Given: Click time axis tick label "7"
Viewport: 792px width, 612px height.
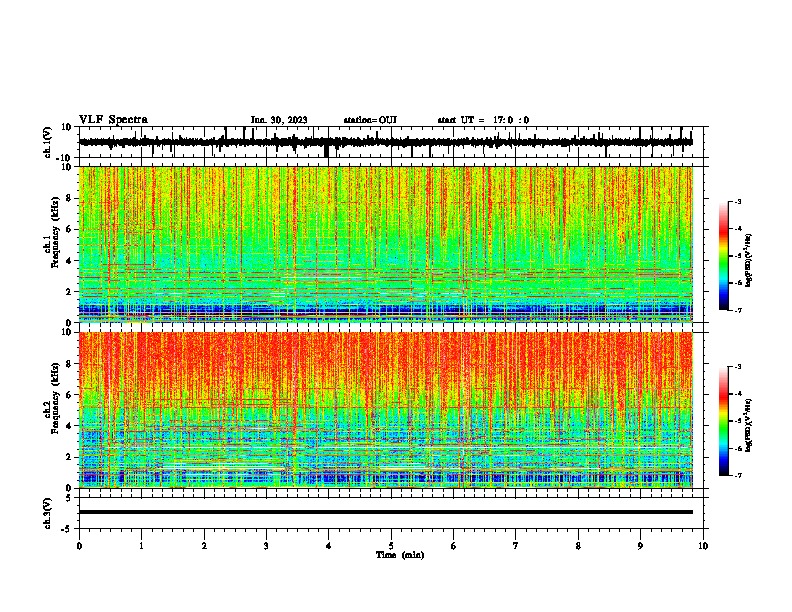Looking at the screenshot, I should (x=516, y=546).
